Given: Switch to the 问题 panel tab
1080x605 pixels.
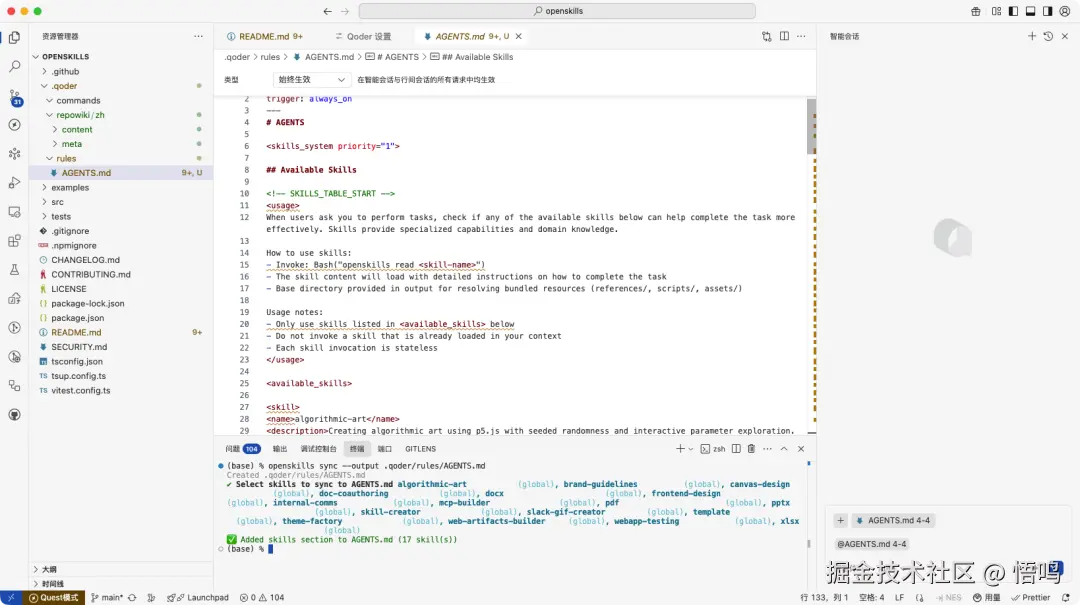Looking at the screenshot, I should (x=233, y=449).
